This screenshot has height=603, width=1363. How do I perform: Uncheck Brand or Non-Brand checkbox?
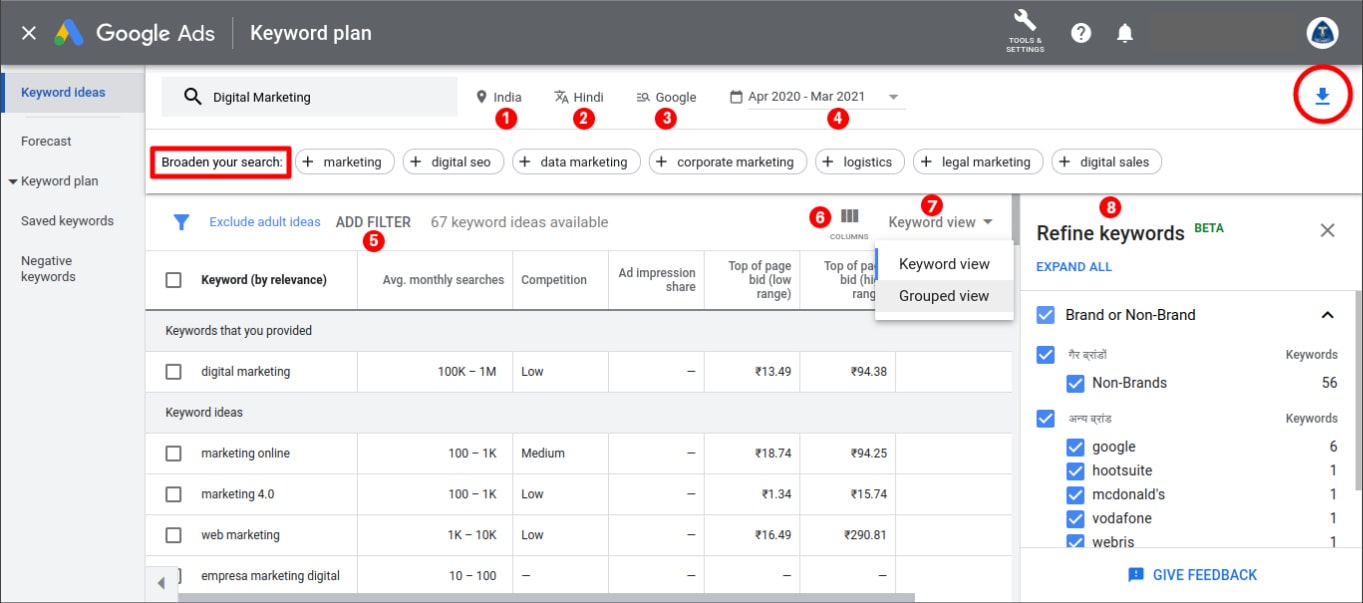coord(1045,314)
